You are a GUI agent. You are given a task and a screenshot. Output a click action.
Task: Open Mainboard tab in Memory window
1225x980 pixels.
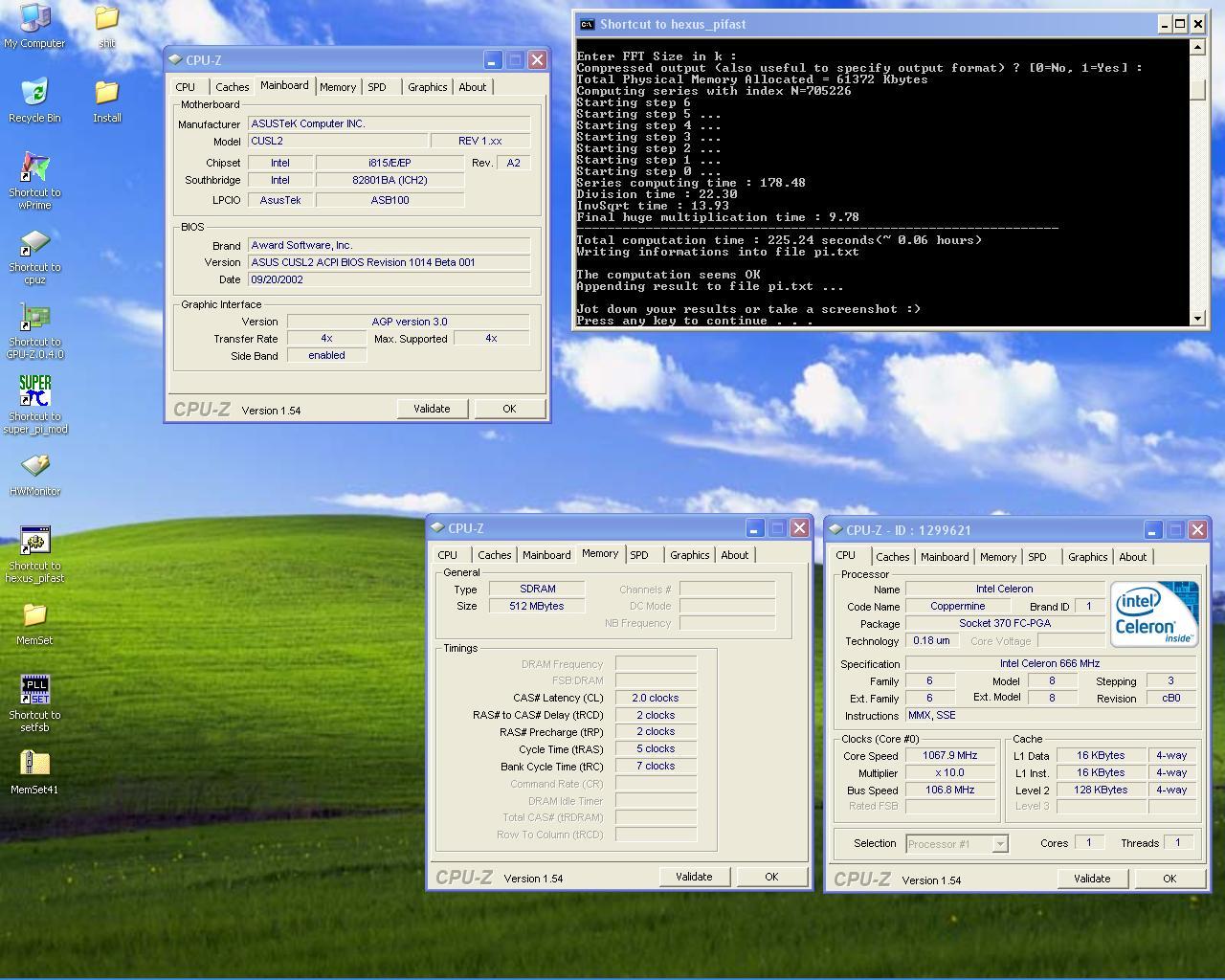(x=546, y=555)
